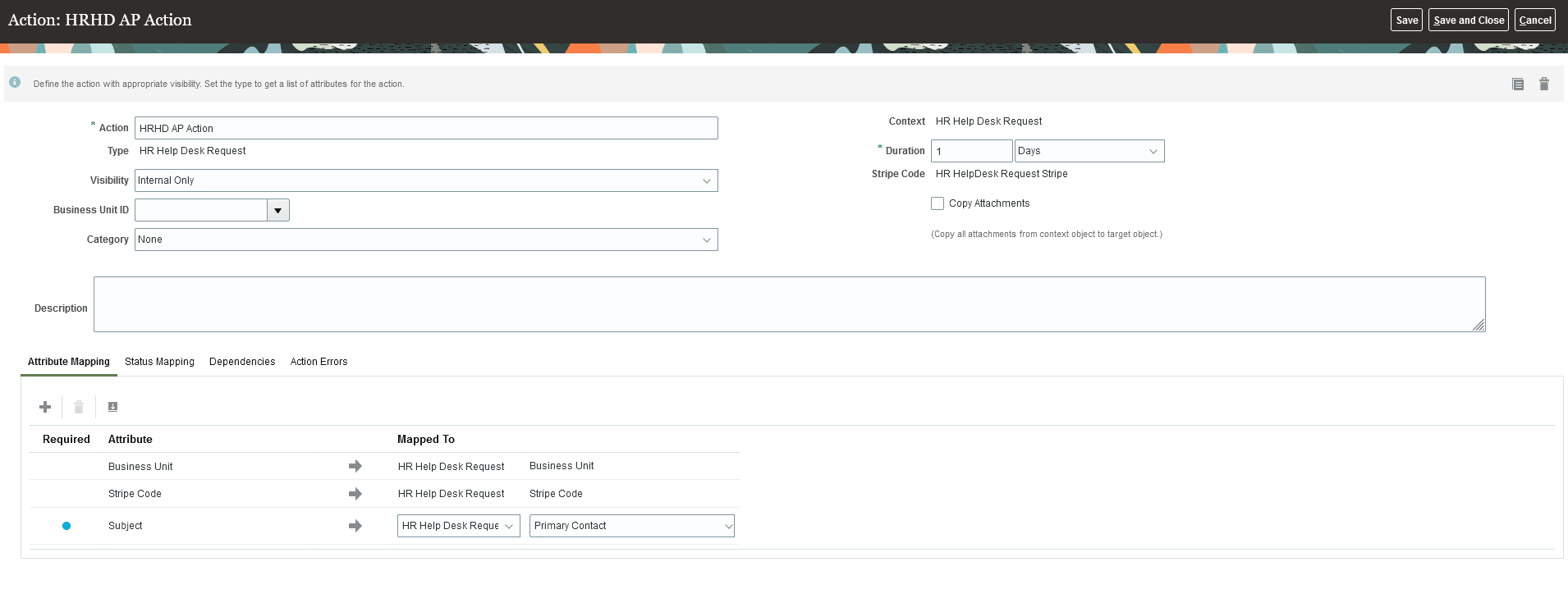Click the arrow icon in Business Unit row
Screen dimensions: 1568x589
coord(355,466)
